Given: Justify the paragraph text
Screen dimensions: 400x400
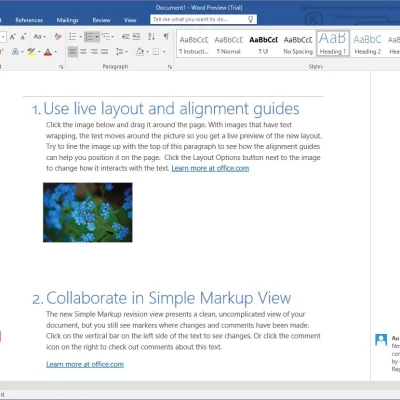Looking at the screenshot, I should pos(105,52).
